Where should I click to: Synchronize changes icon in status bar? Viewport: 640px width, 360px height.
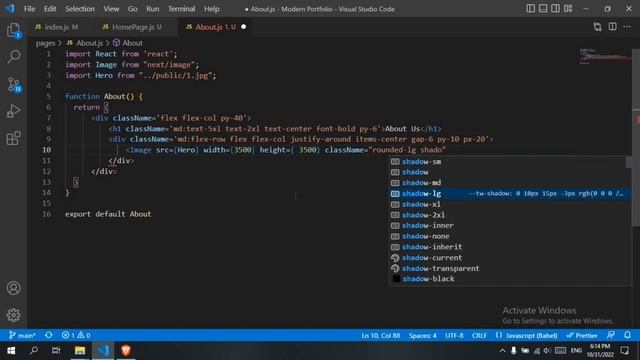click(x=49, y=335)
